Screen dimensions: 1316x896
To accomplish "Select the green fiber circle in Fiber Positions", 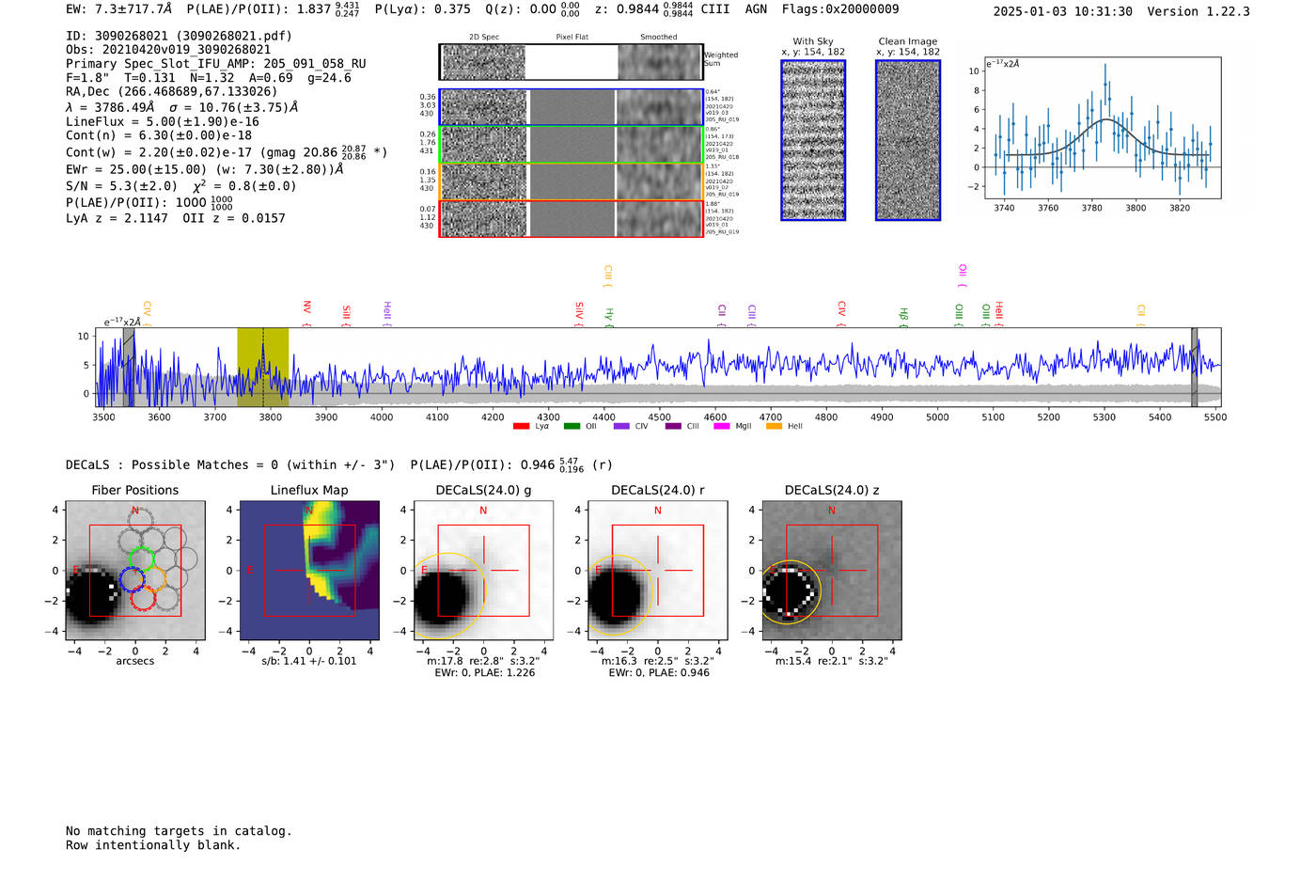I will (141, 558).
